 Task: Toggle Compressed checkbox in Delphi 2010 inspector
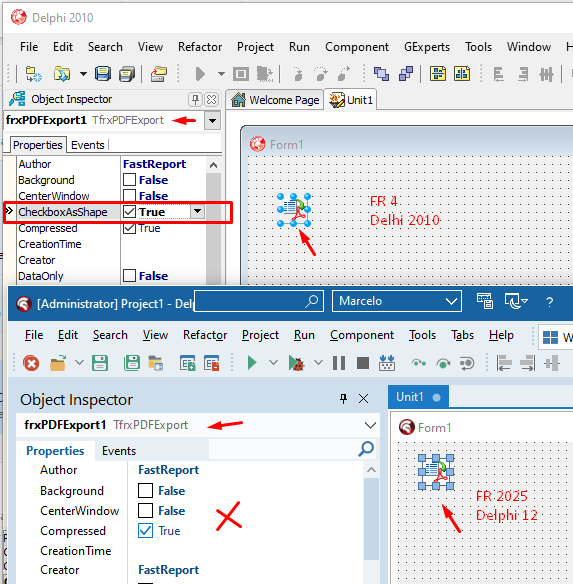click(x=129, y=228)
